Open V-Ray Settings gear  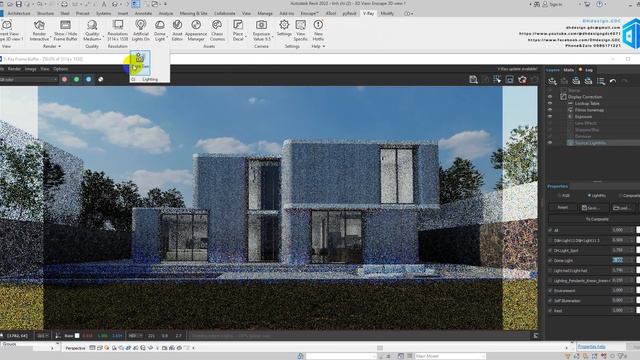284,29
